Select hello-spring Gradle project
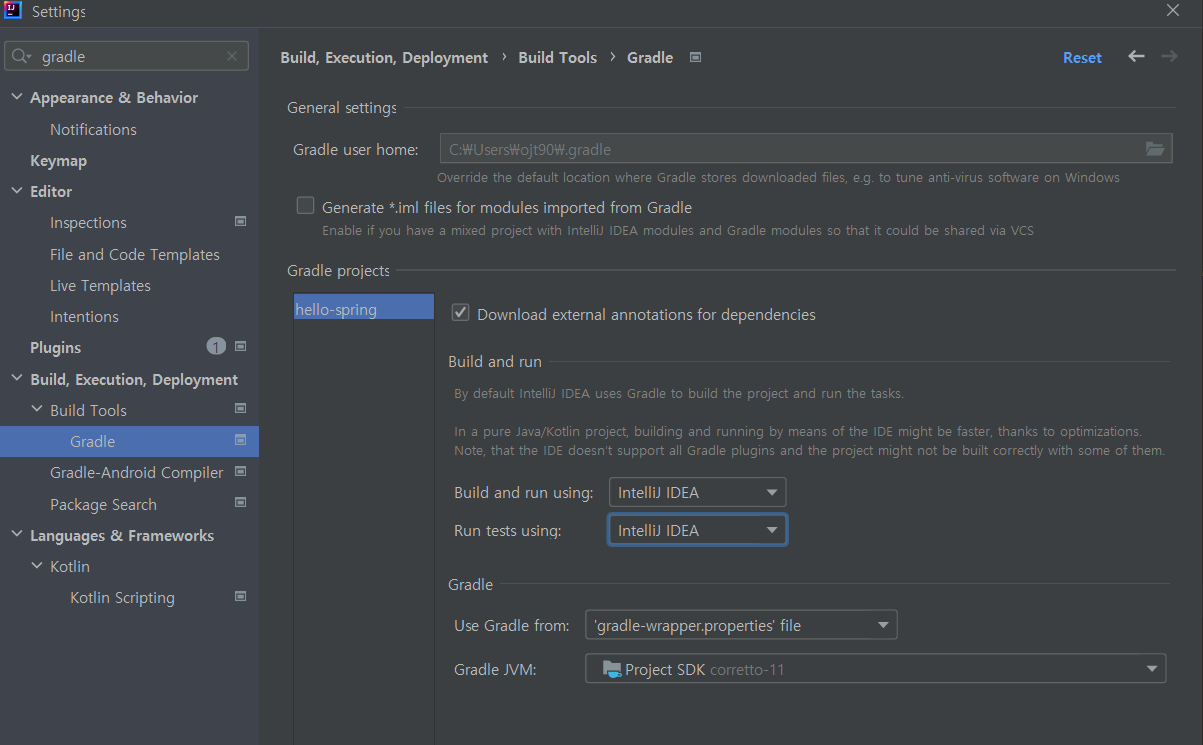The width and height of the screenshot is (1203, 745). tap(364, 309)
